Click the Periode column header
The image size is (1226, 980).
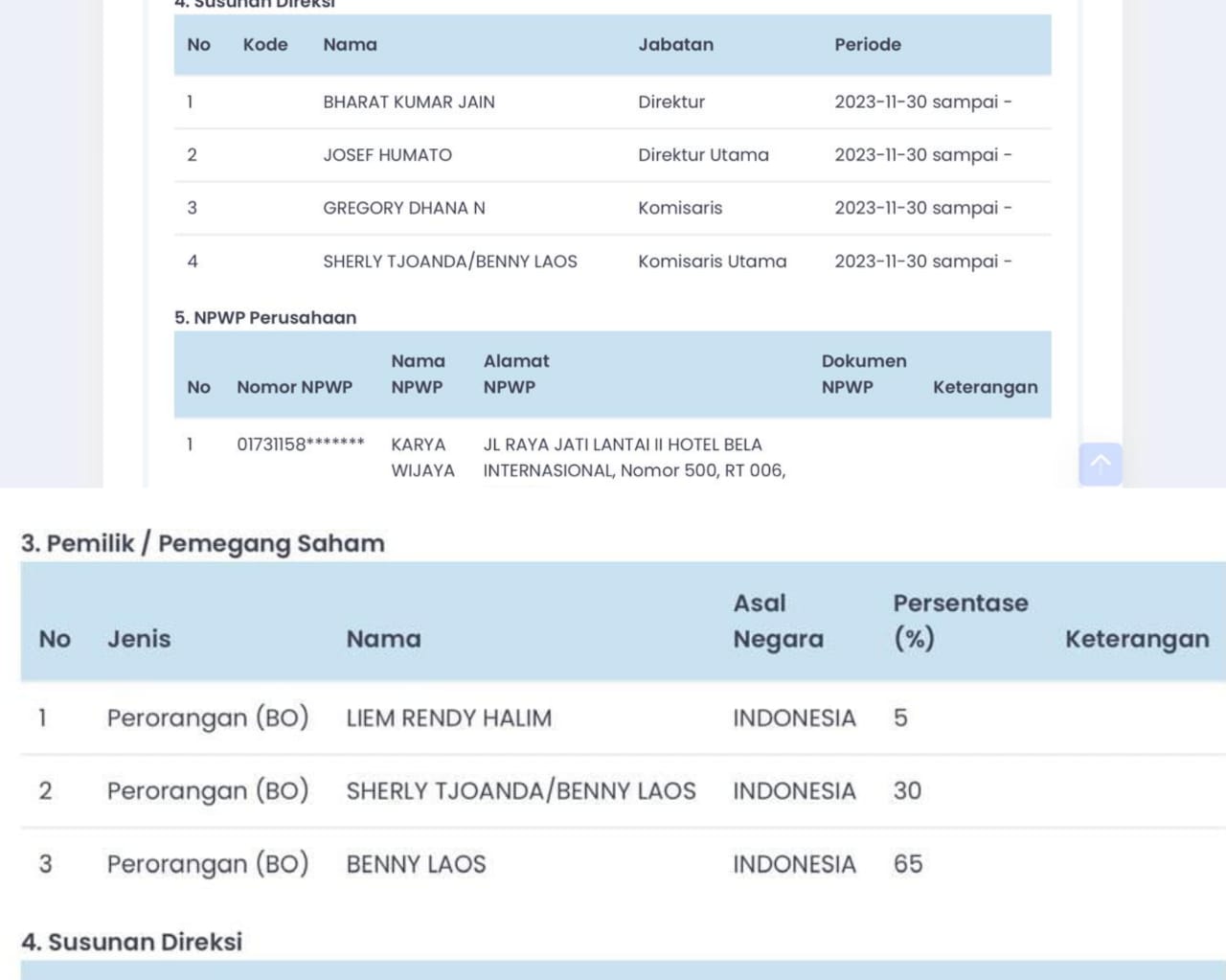pyautogui.click(x=867, y=44)
